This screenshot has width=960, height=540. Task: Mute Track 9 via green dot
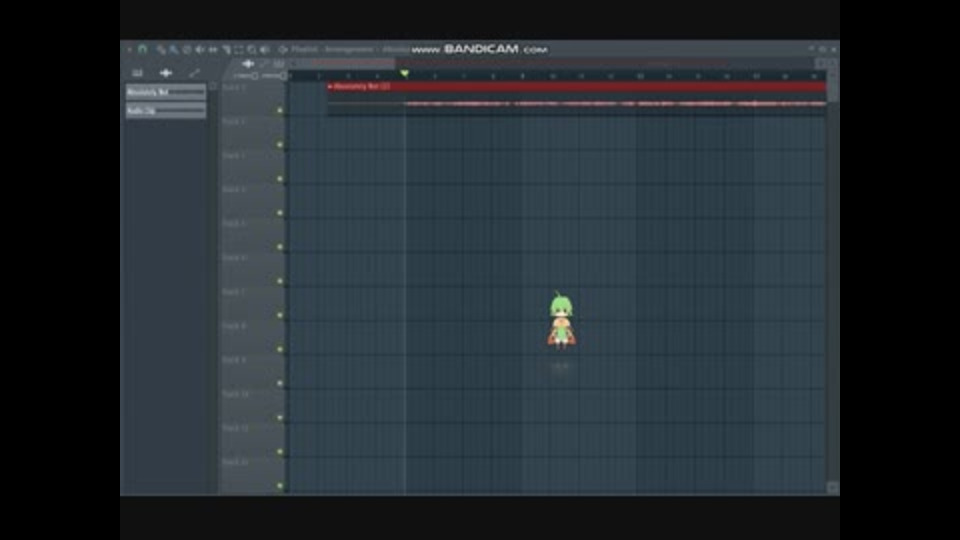click(280, 383)
